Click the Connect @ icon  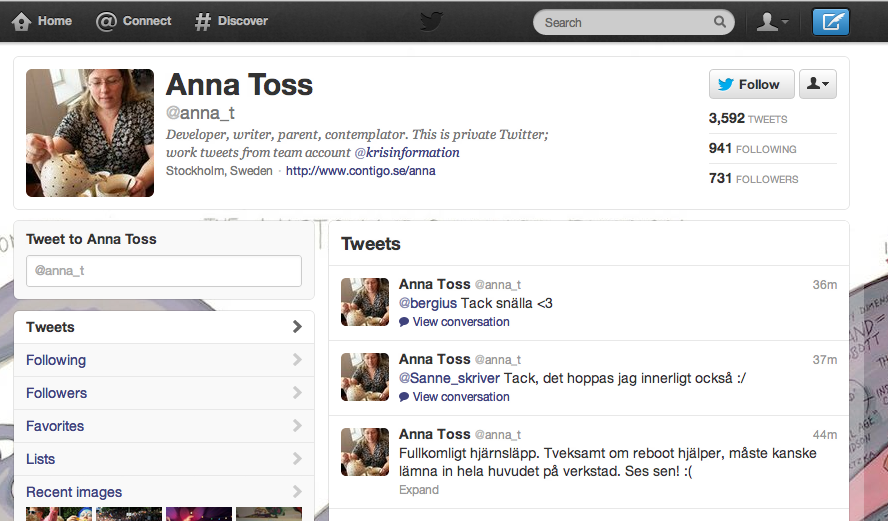coord(106,22)
